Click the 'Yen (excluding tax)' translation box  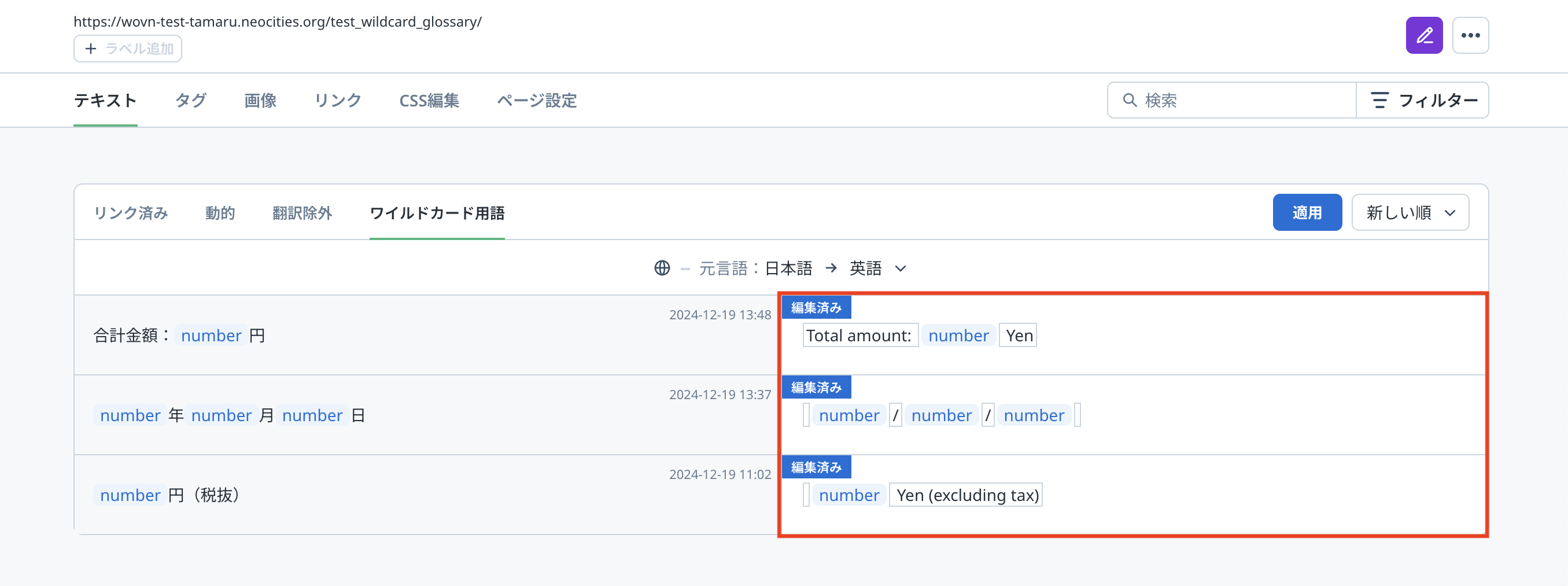point(966,495)
